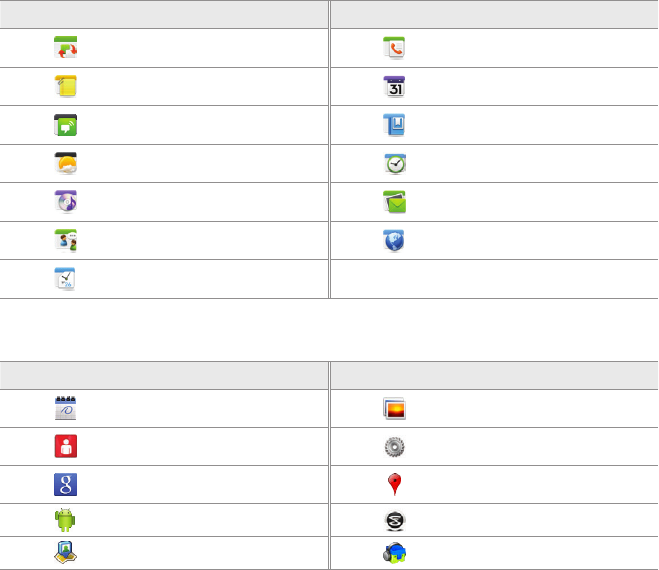Open the purple music disc icon
The image size is (659, 570).
pos(66,203)
